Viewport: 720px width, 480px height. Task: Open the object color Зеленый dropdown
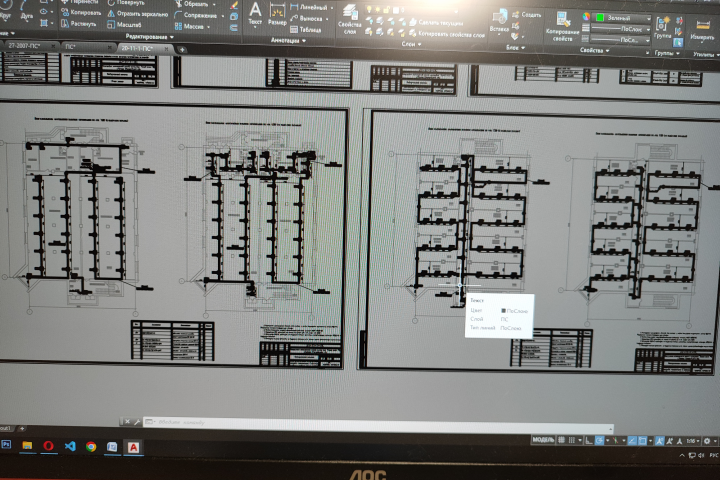pyautogui.click(x=623, y=18)
